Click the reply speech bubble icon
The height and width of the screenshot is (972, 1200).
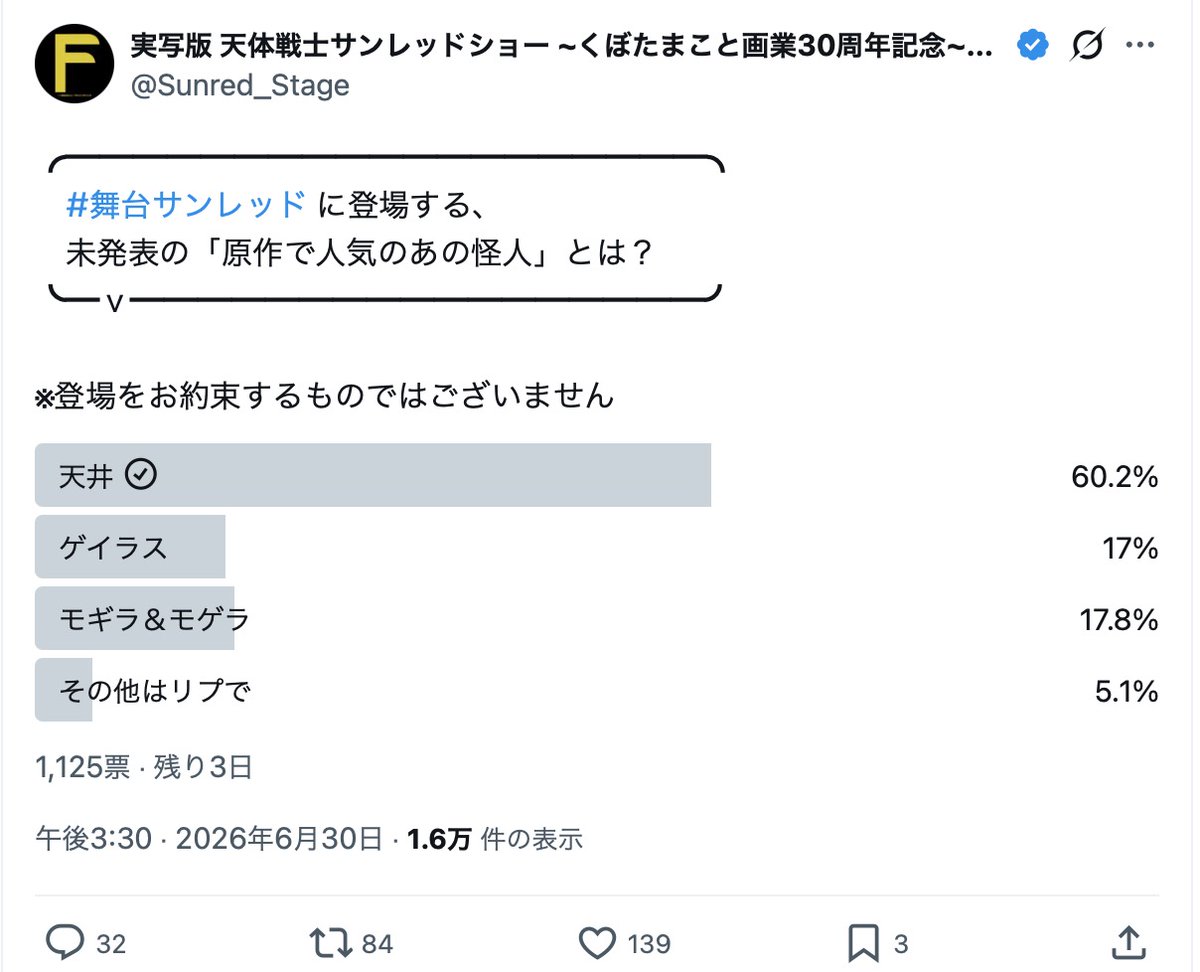point(66,942)
